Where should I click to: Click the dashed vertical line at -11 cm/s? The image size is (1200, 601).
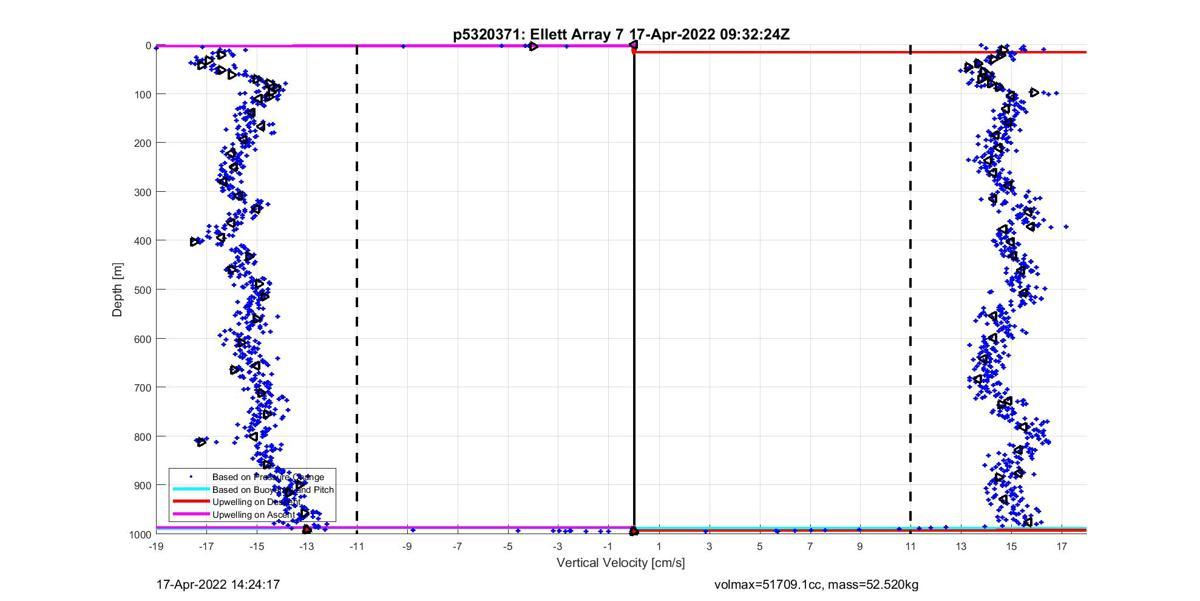tap(357, 290)
